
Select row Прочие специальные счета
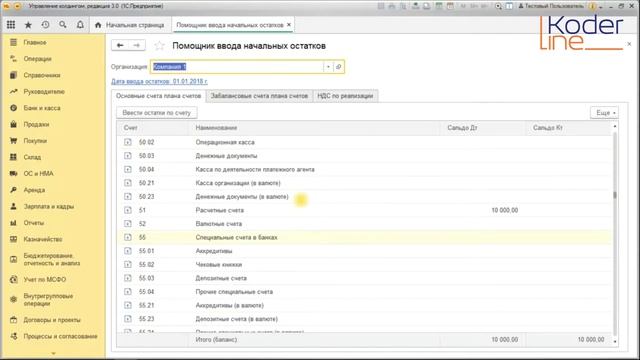pos(364,292)
